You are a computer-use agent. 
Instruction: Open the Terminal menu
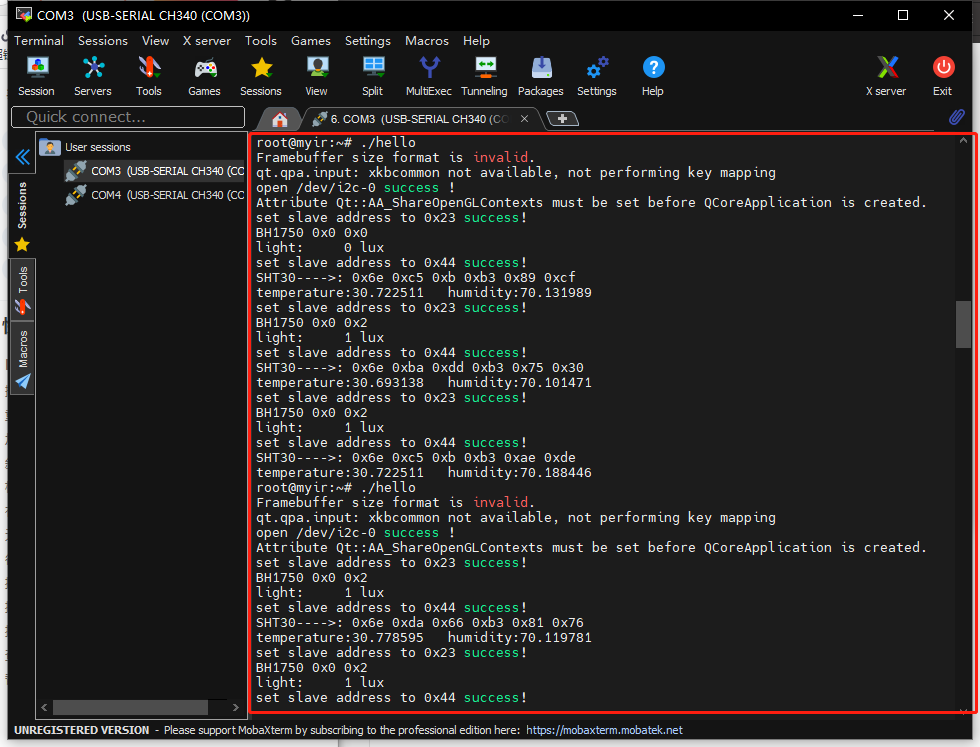pos(39,41)
